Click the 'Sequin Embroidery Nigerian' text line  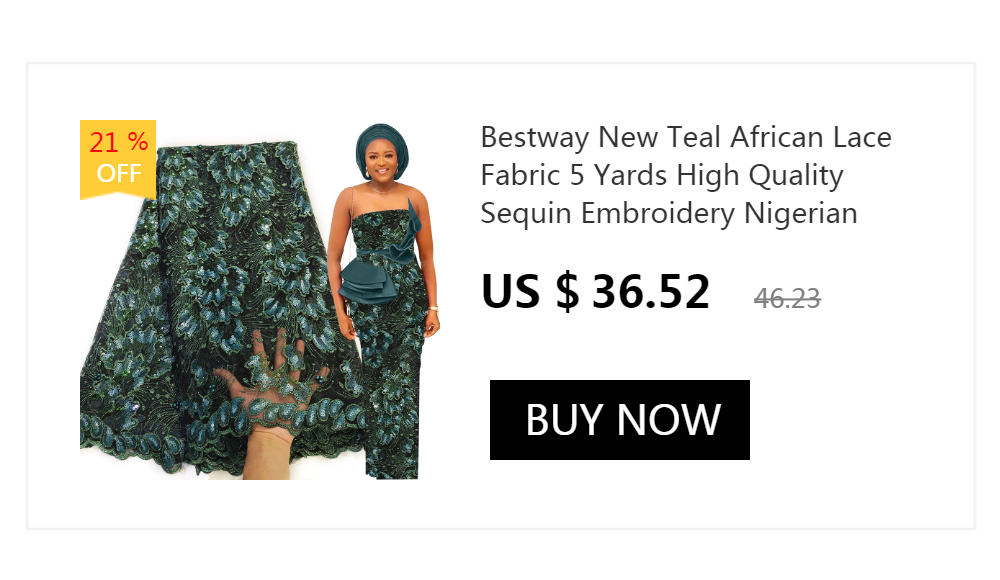click(669, 213)
